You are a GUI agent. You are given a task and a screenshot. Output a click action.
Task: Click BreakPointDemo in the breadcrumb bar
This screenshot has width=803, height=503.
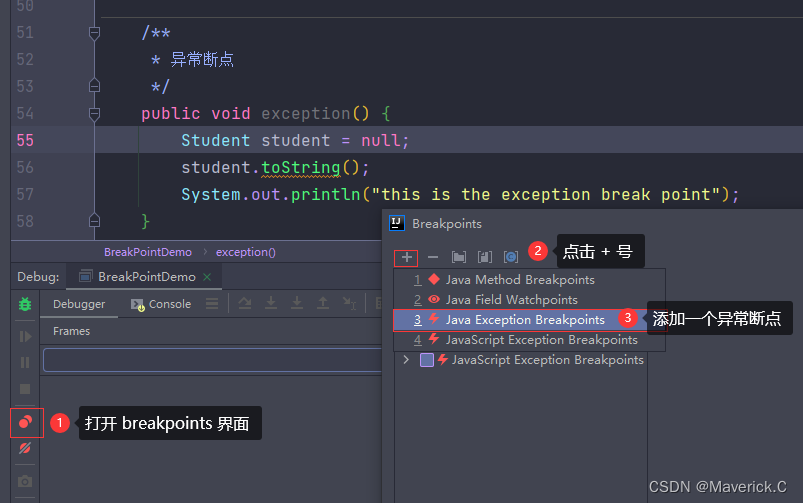coord(148,252)
